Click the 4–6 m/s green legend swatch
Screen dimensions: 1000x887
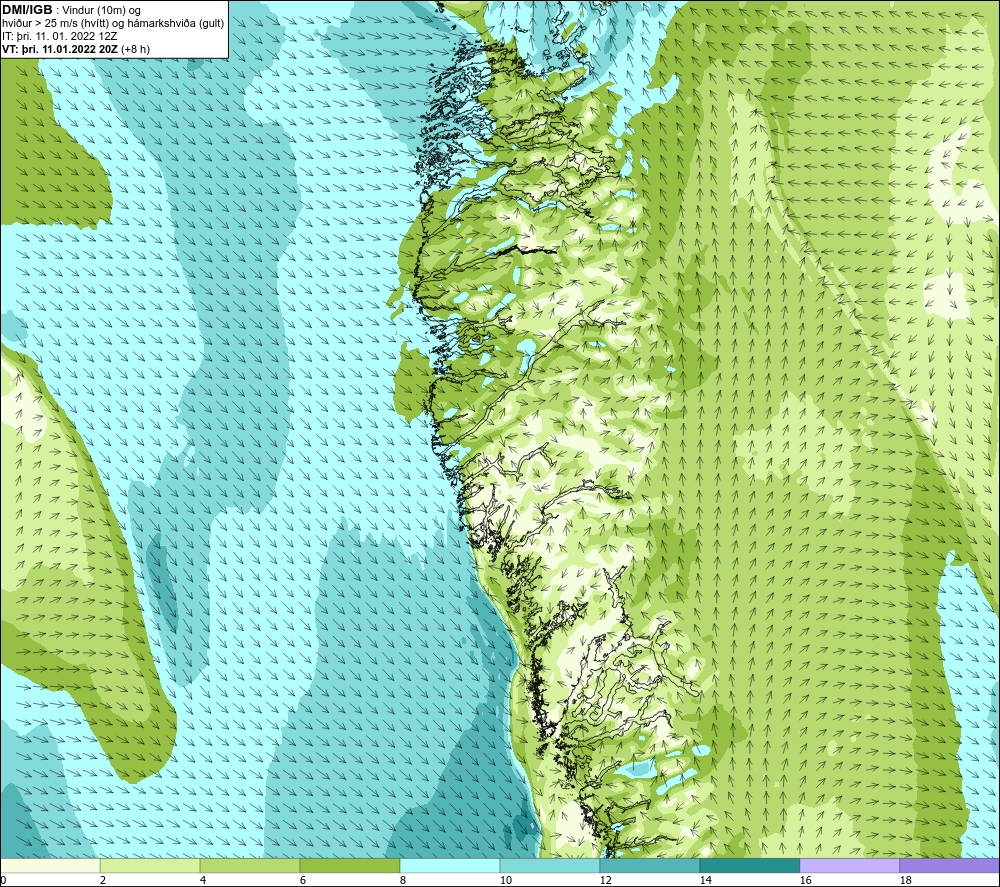click(x=250, y=865)
